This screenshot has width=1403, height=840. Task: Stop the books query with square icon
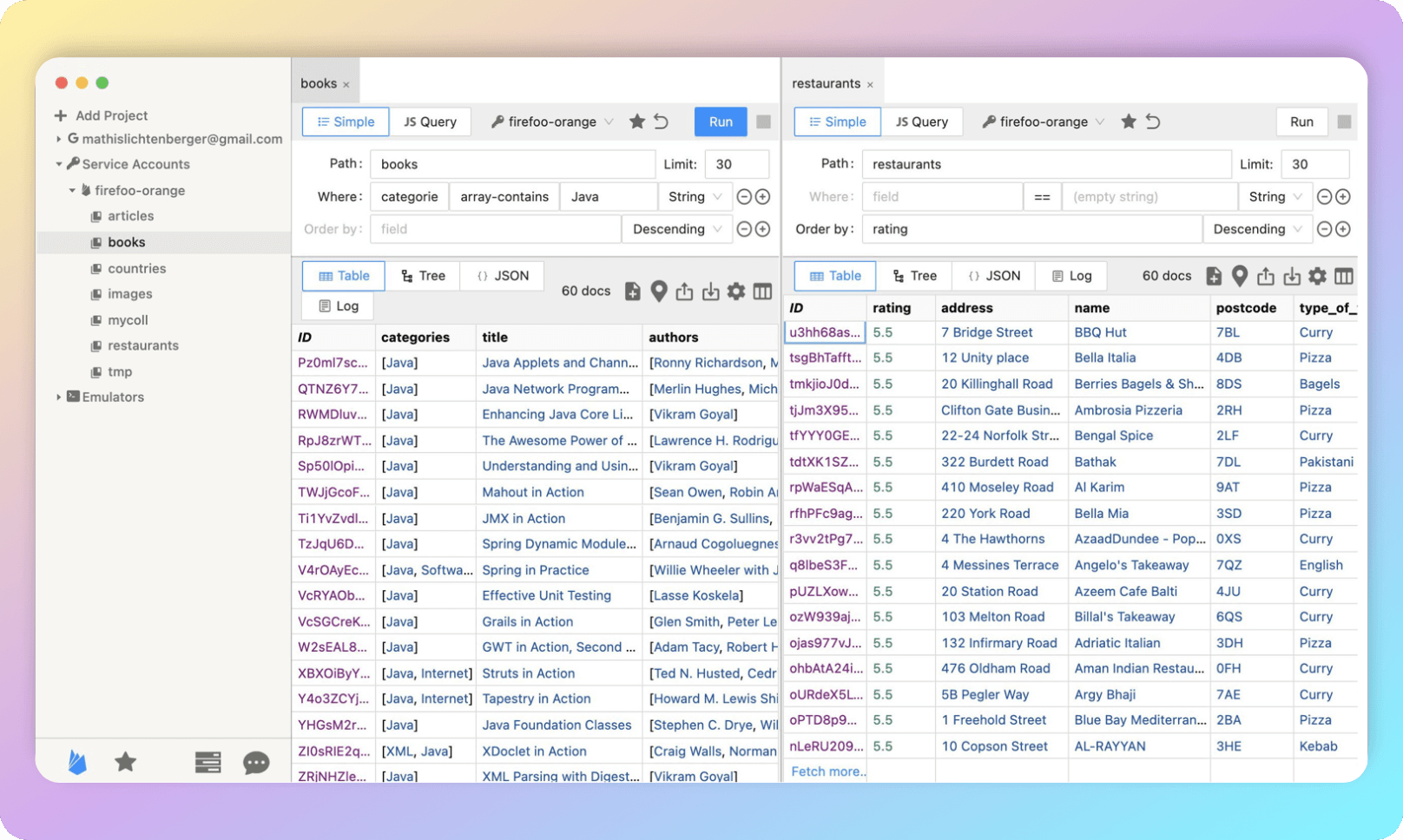click(763, 121)
